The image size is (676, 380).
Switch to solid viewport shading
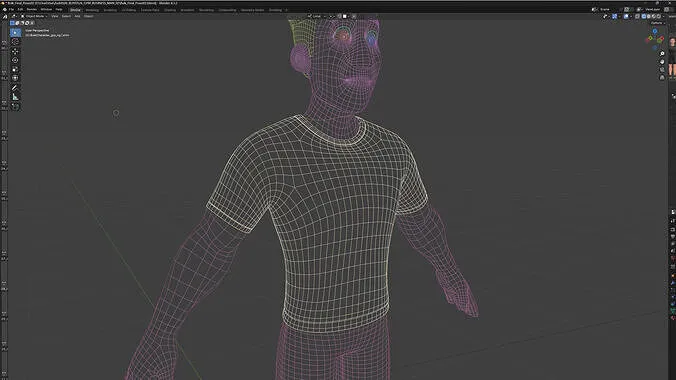(649, 16)
